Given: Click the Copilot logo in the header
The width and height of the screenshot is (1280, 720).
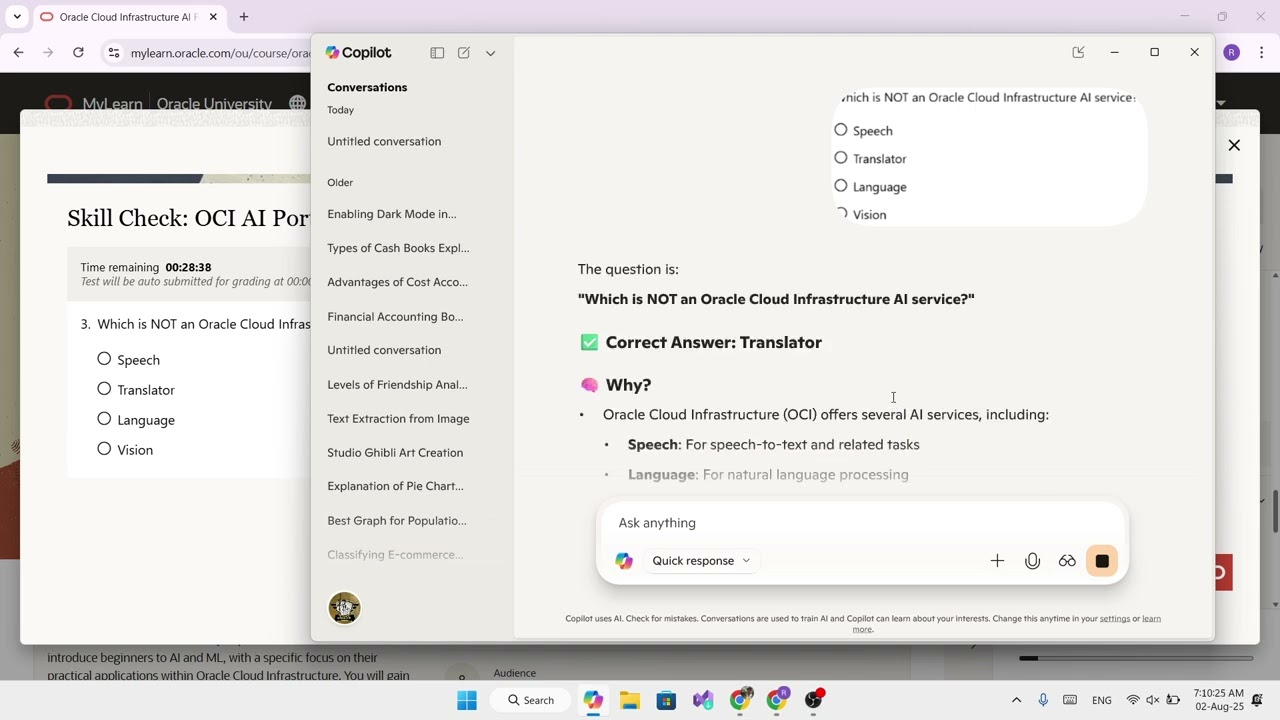Looking at the screenshot, I should coord(358,53).
